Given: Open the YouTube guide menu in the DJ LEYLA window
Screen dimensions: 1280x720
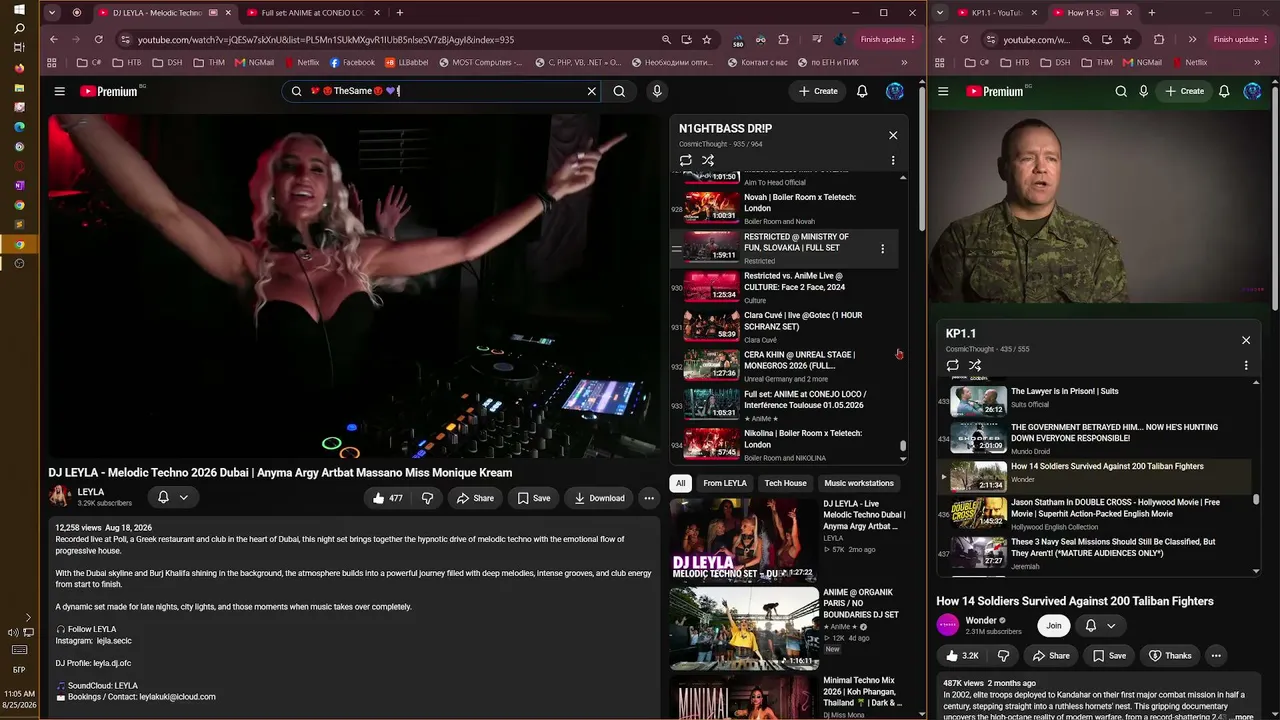Looking at the screenshot, I should [60, 91].
